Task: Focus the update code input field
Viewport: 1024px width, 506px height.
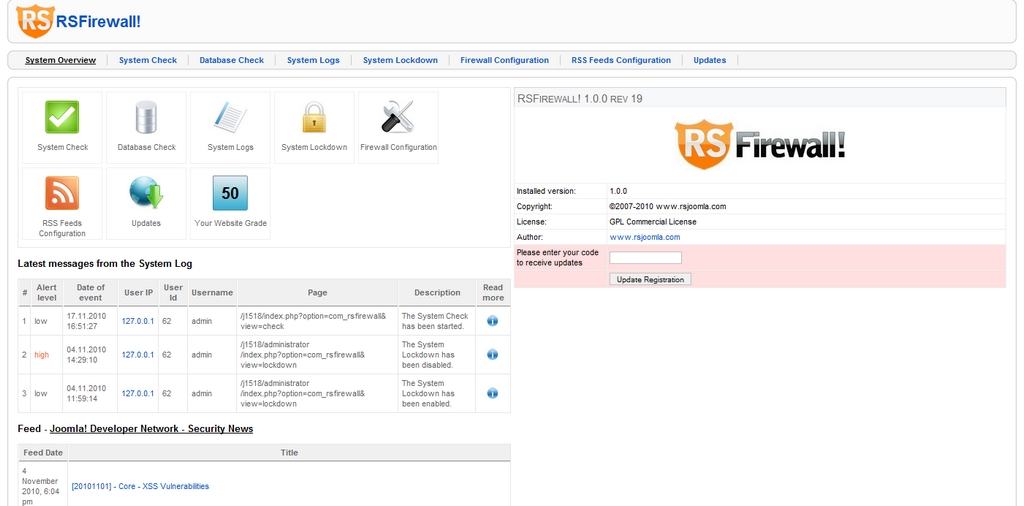Action: click(645, 258)
